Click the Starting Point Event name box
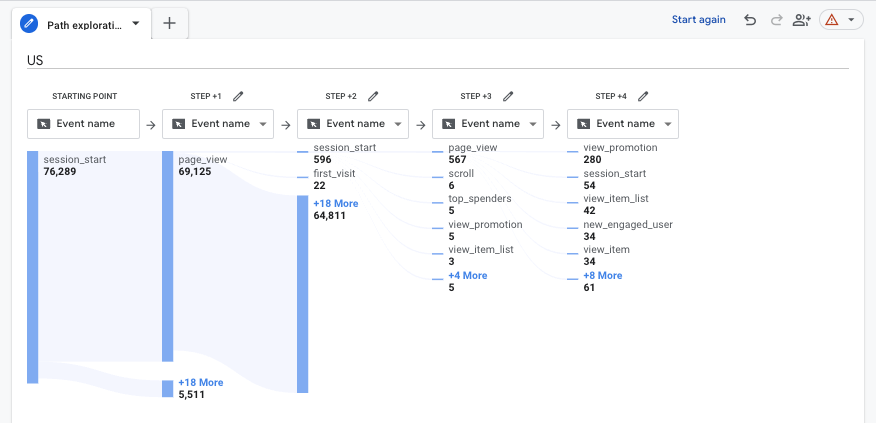Image resolution: width=876 pixels, height=423 pixels. coord(83,124)
